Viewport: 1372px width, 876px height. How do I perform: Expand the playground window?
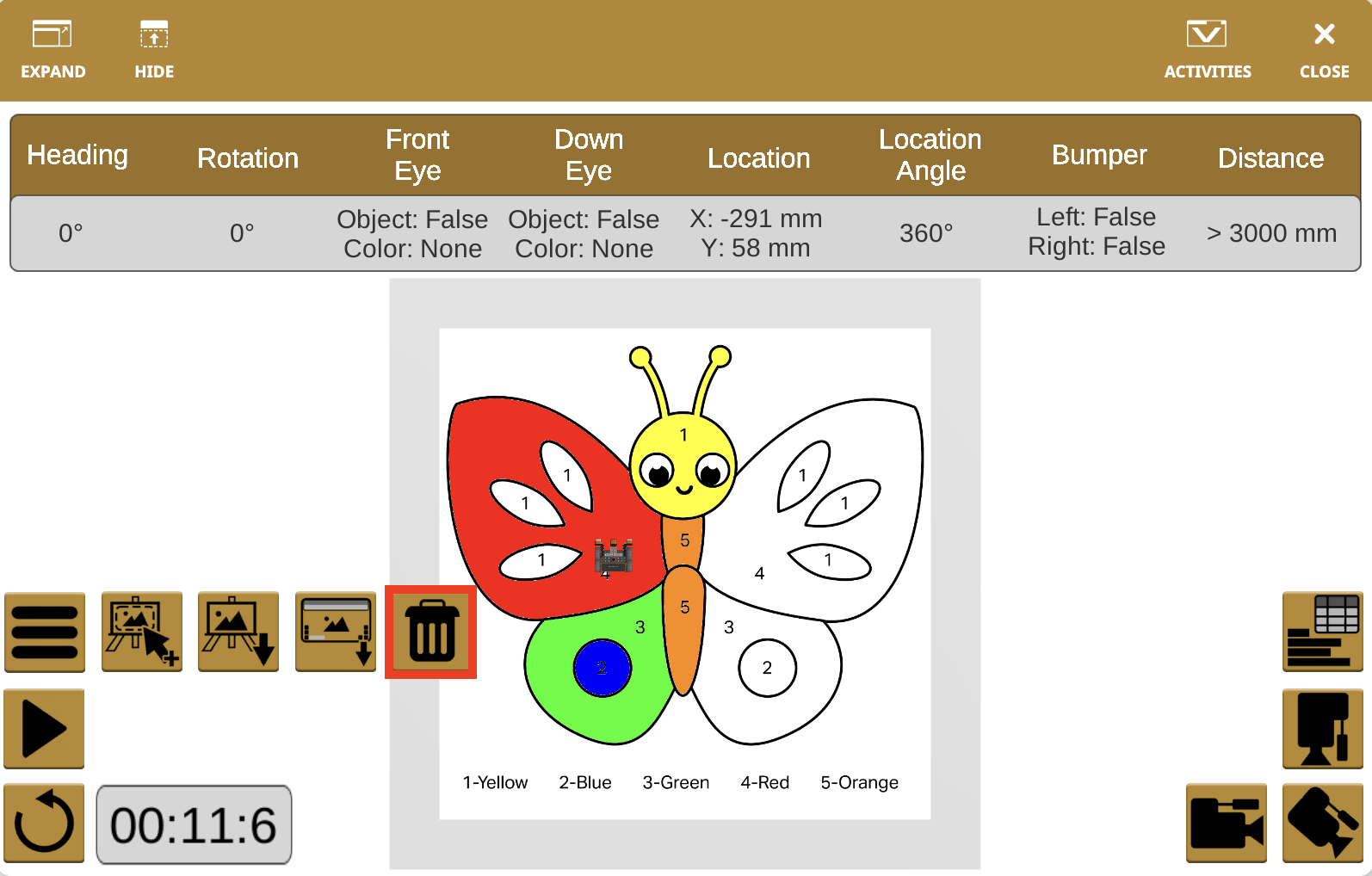click(x=53, y=50)
